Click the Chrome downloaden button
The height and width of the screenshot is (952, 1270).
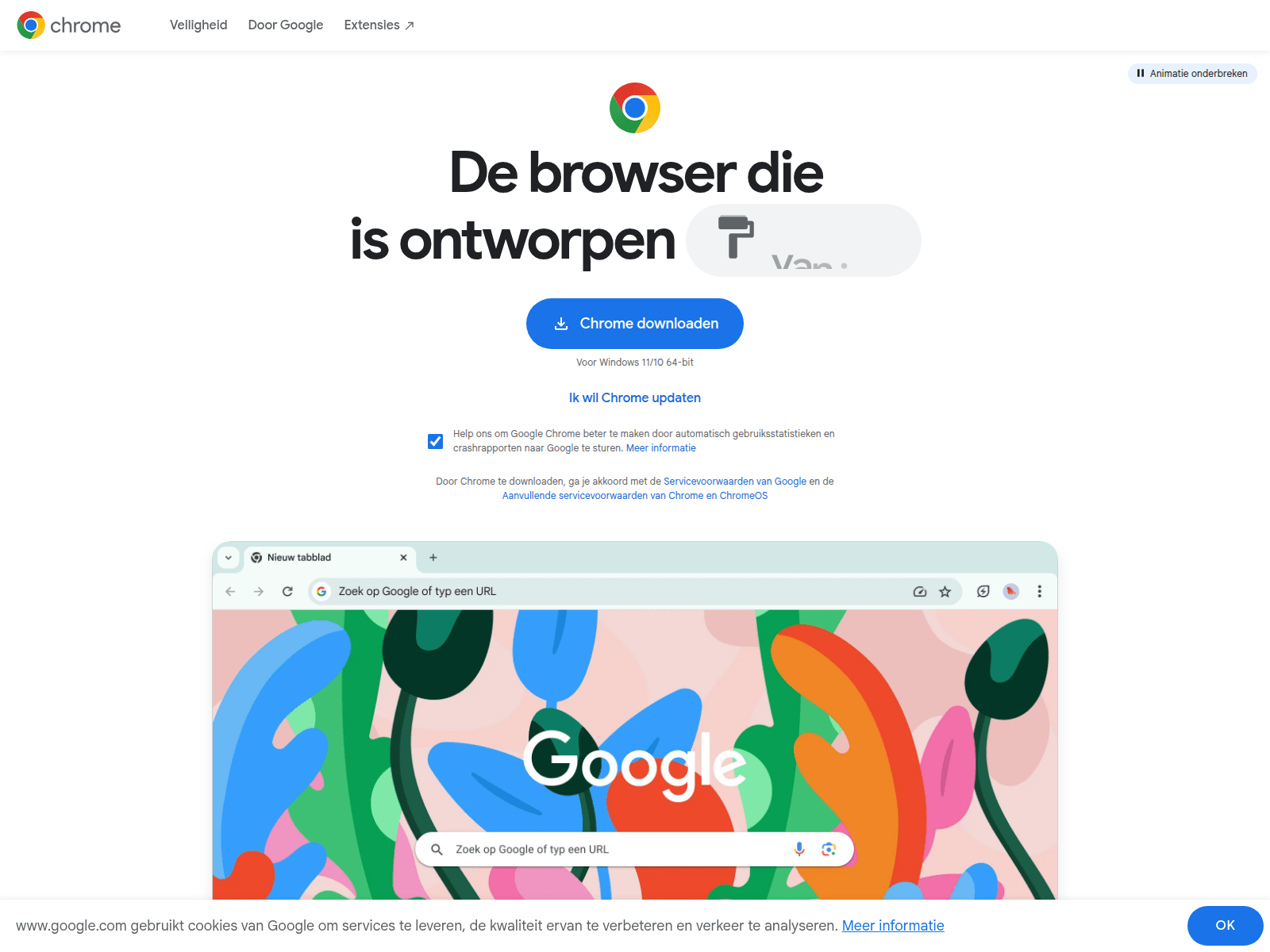pyautogui.click(x=635, y=324)
